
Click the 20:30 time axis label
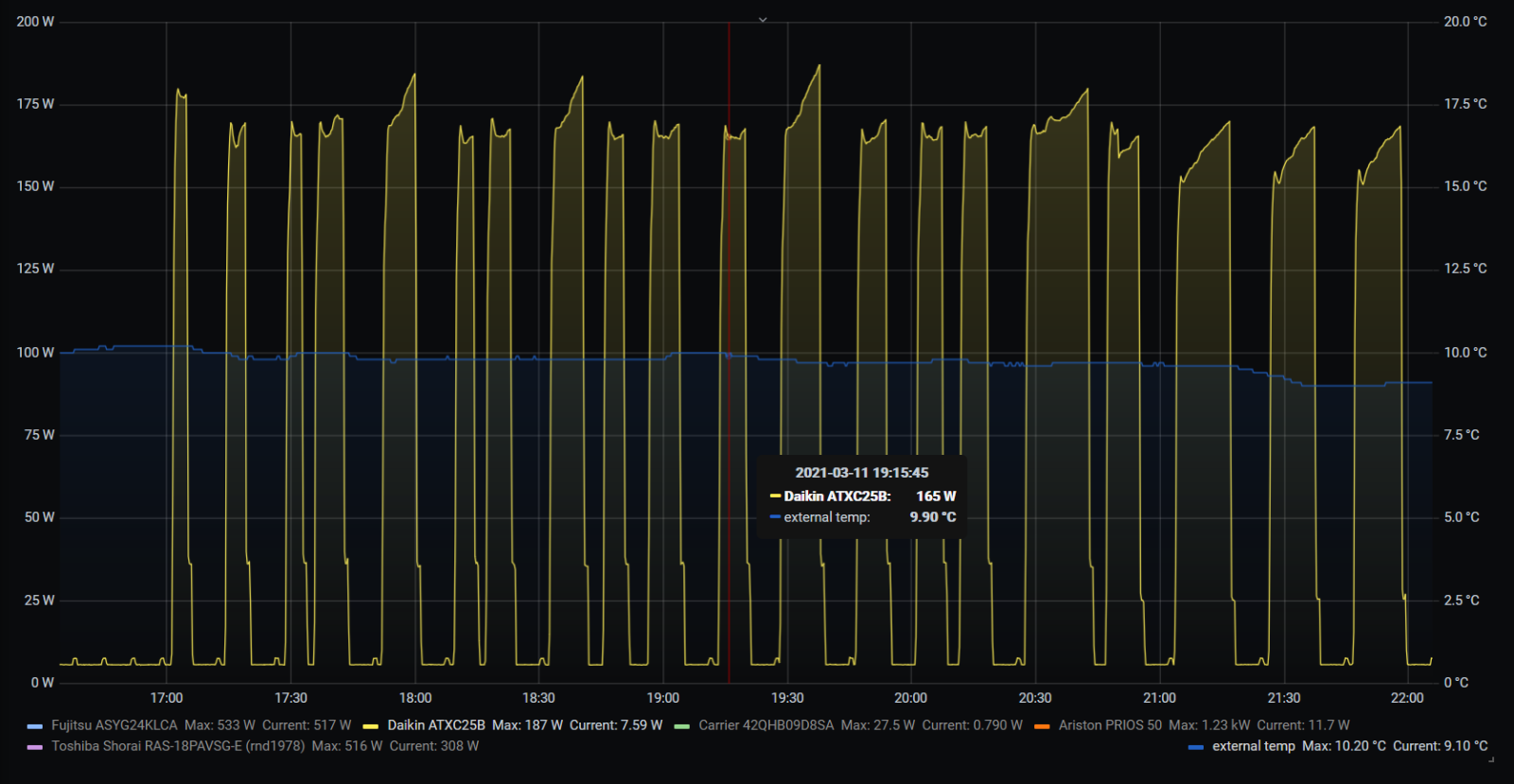click(1035, 698)
